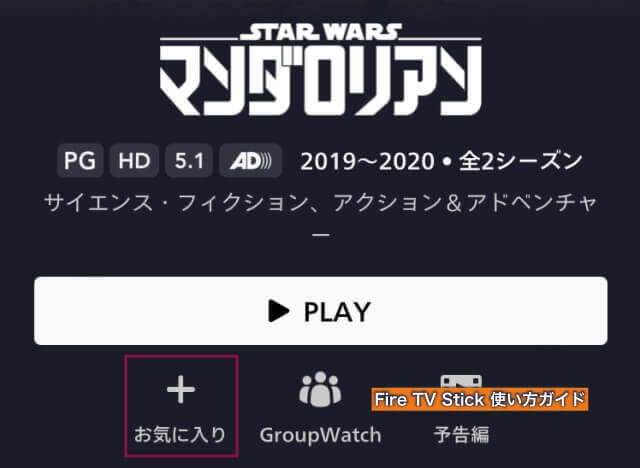
Task: Click the HD quality badge
Action: [134, 161]
